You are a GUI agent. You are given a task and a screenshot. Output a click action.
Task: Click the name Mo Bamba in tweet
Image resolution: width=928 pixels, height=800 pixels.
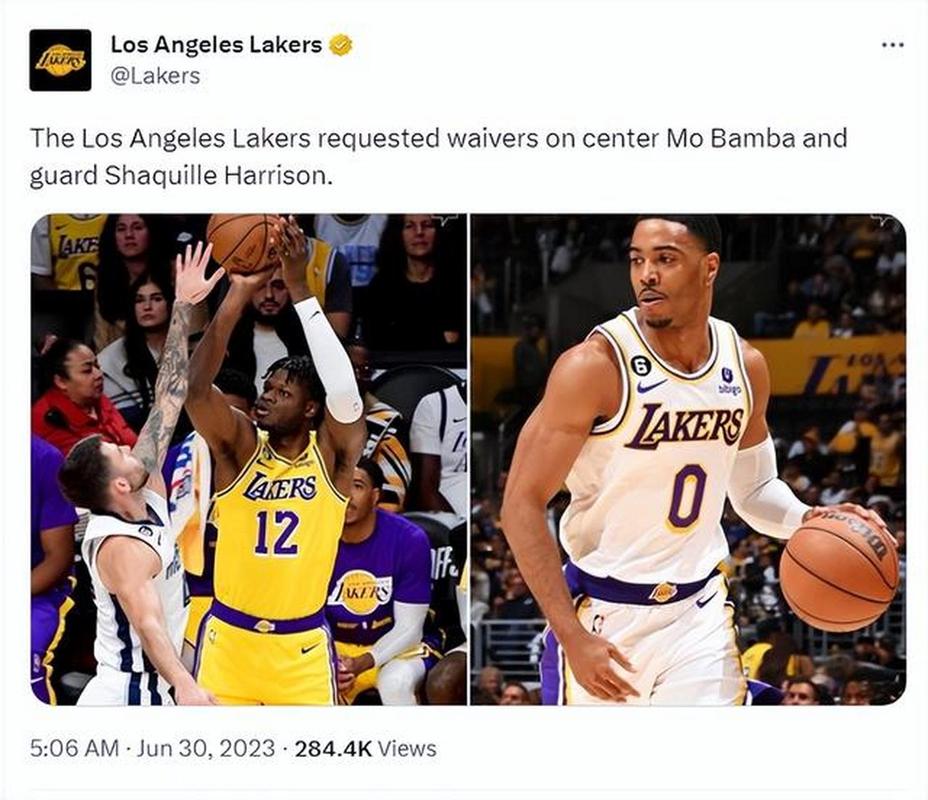[x=731, y=138]
